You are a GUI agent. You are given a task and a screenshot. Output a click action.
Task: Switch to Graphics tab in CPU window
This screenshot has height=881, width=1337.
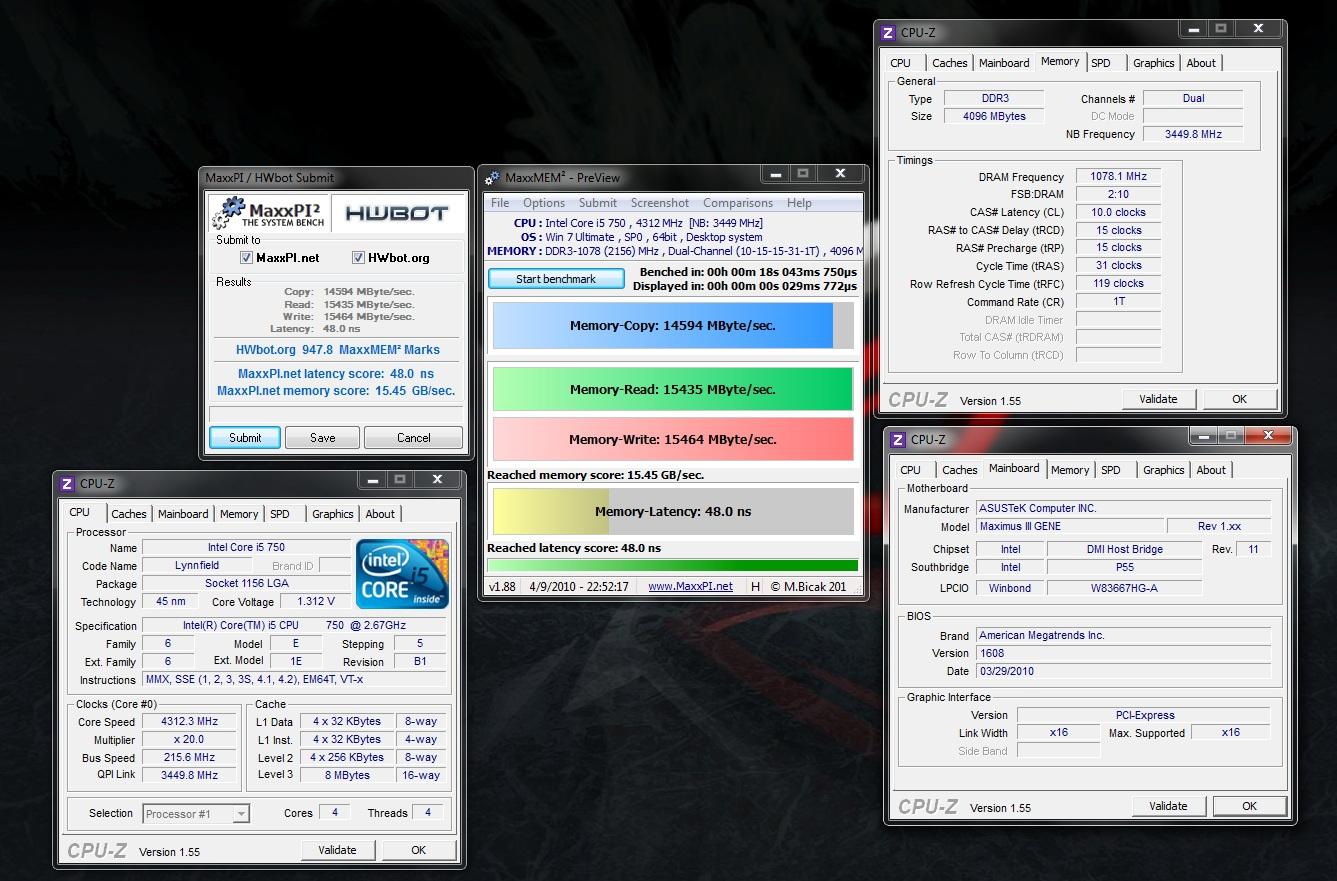pos(333,514)
